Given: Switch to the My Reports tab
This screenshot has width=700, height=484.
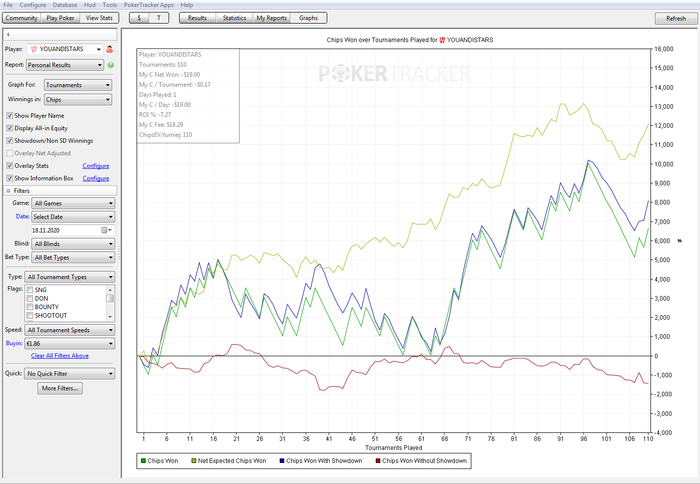Looking at the screenshot, I should pos(271,18).
